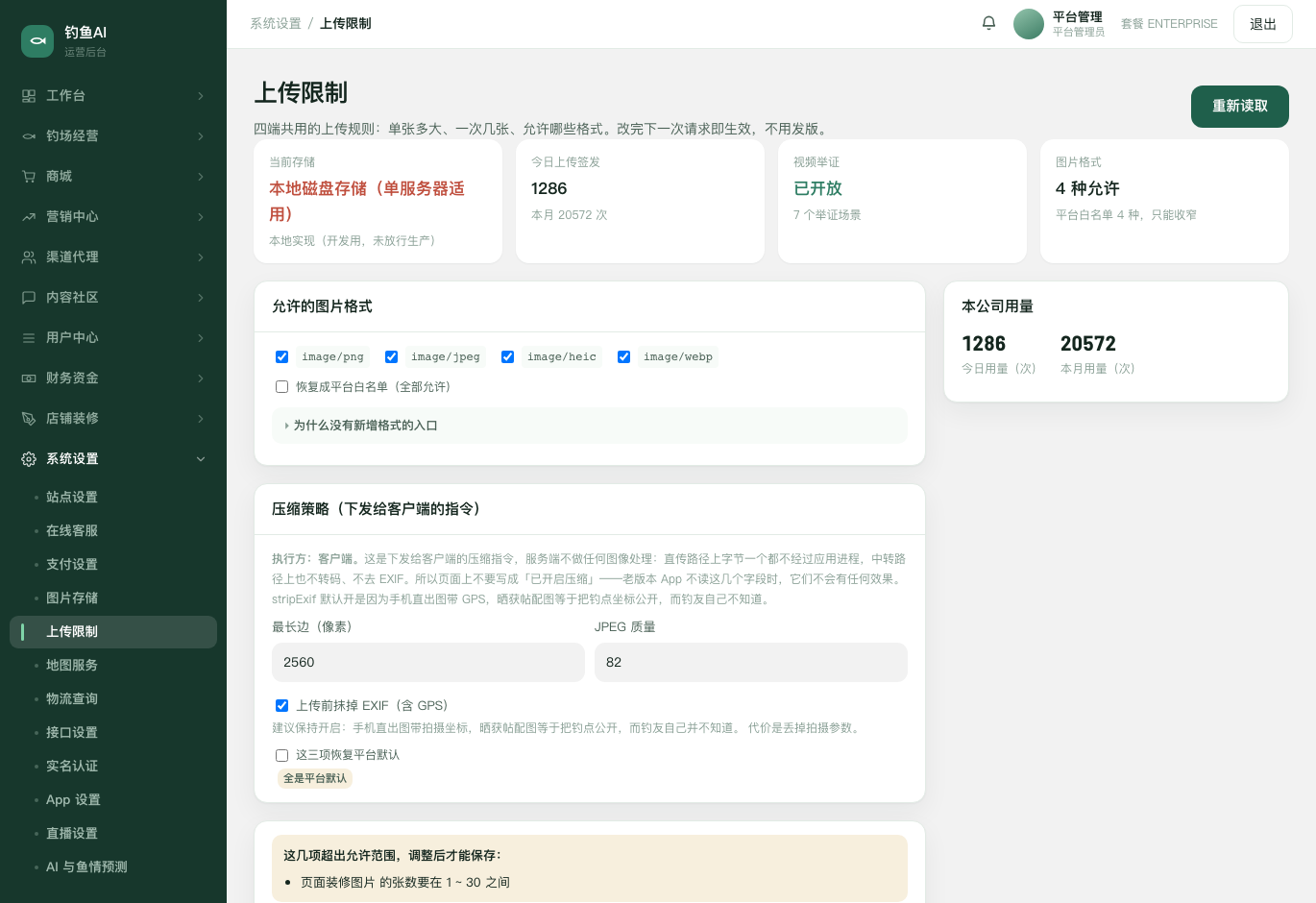
Task: Open the notifications bell icon
Action: (988, 23)
